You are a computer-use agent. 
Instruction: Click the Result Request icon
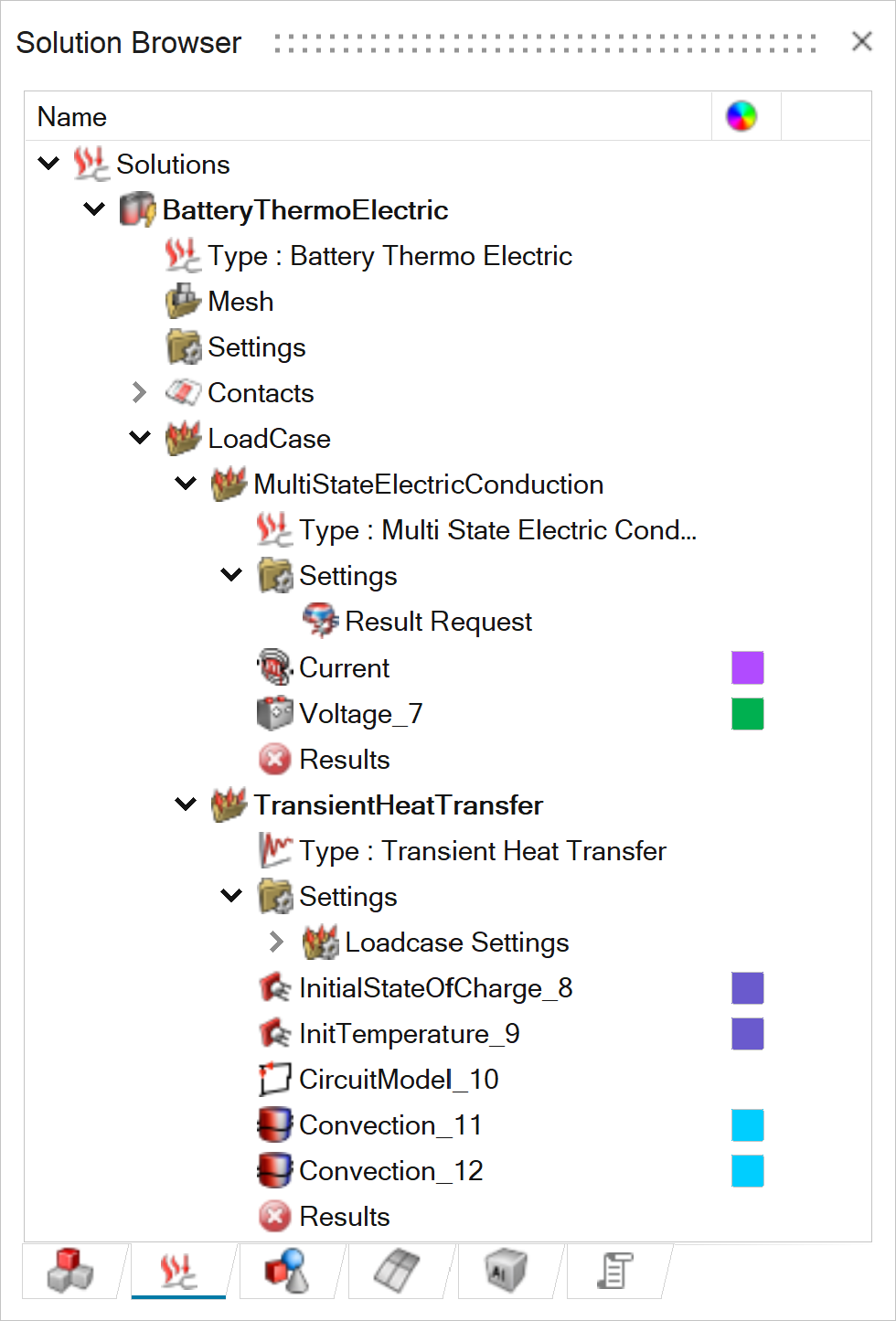coord(320,621)
